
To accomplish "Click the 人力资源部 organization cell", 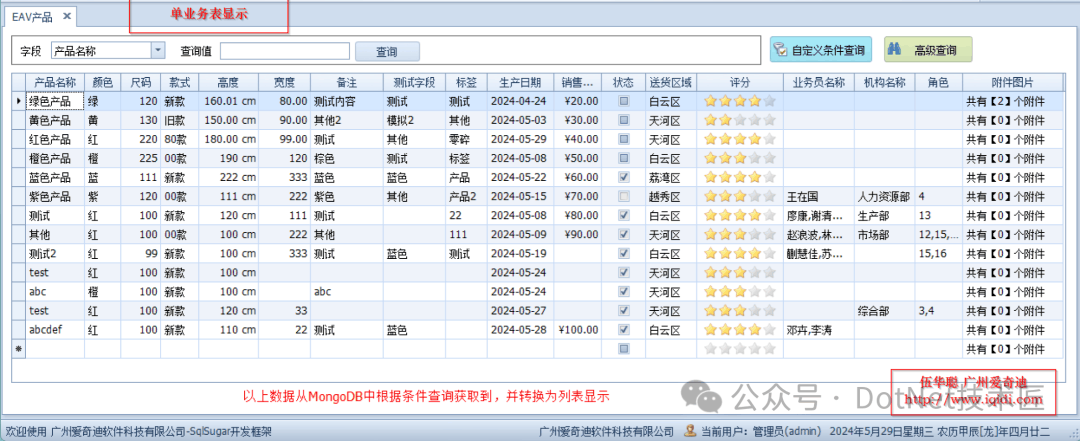I will (x=885, y=196).
